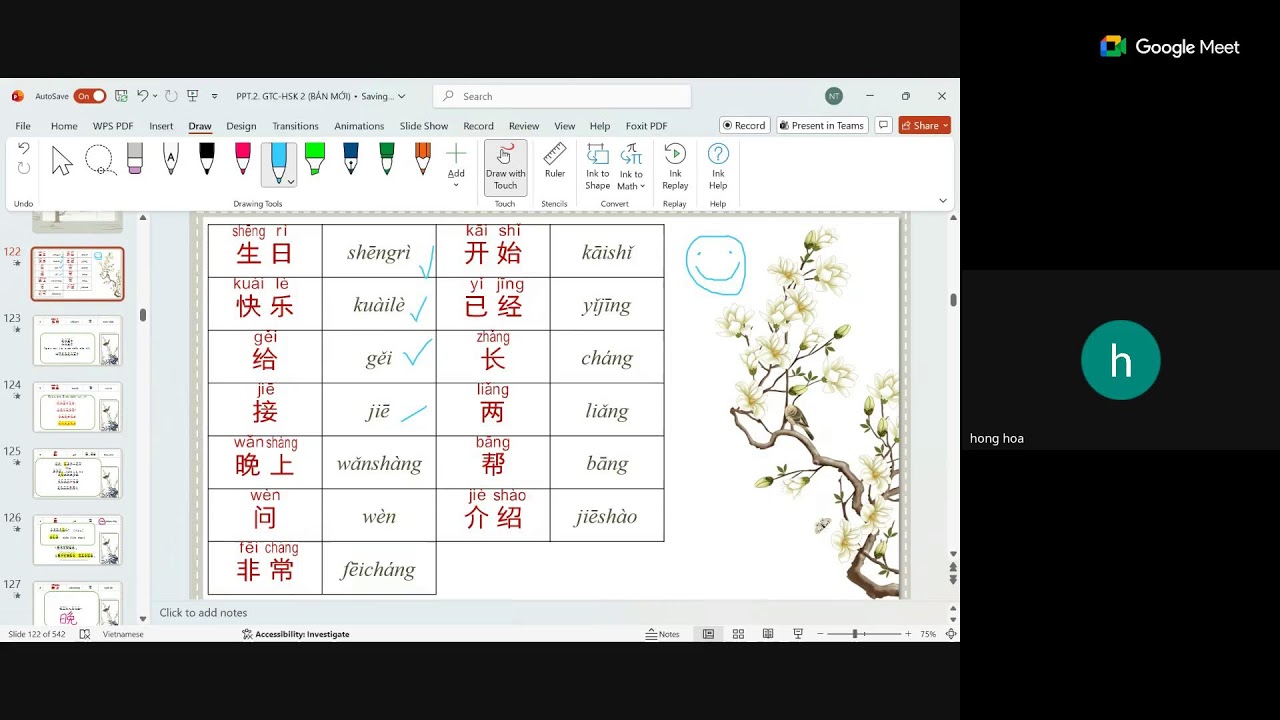Click the Vietnamese language indicator
This screenshot has height=720, width=1280.
tap(123, 634)
